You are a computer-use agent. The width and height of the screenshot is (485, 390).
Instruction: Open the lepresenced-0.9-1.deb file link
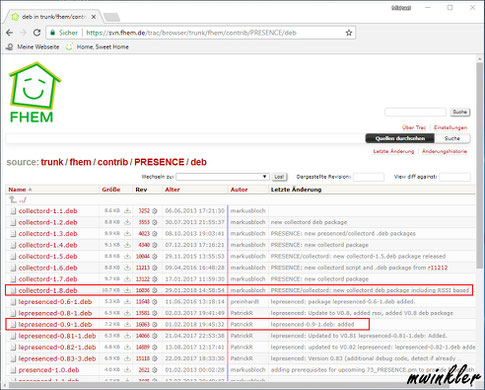point(55,324)
